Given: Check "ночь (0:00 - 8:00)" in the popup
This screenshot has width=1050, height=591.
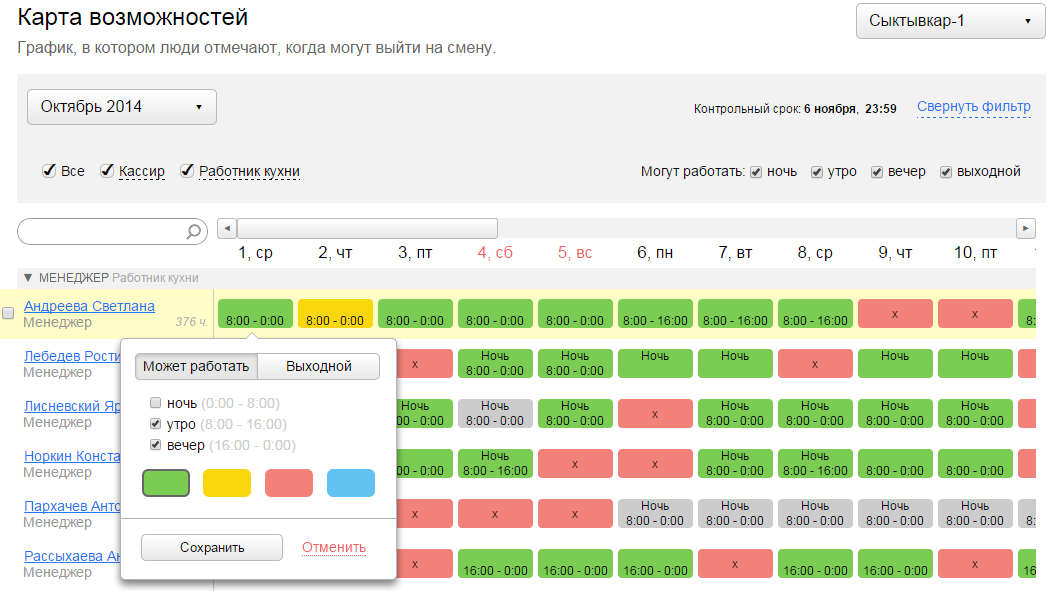Looking at the screenshot, I should pyautogui.click(x=155, y=403).
